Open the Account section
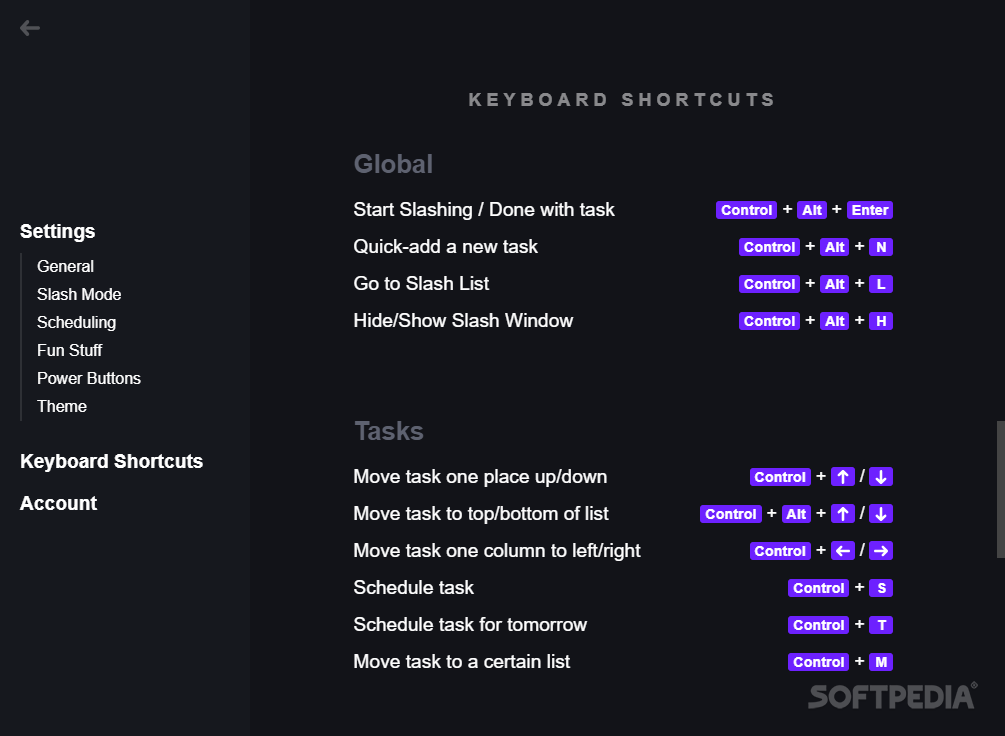Viewport: 1005px width, 736px height. tap(58, 503)
